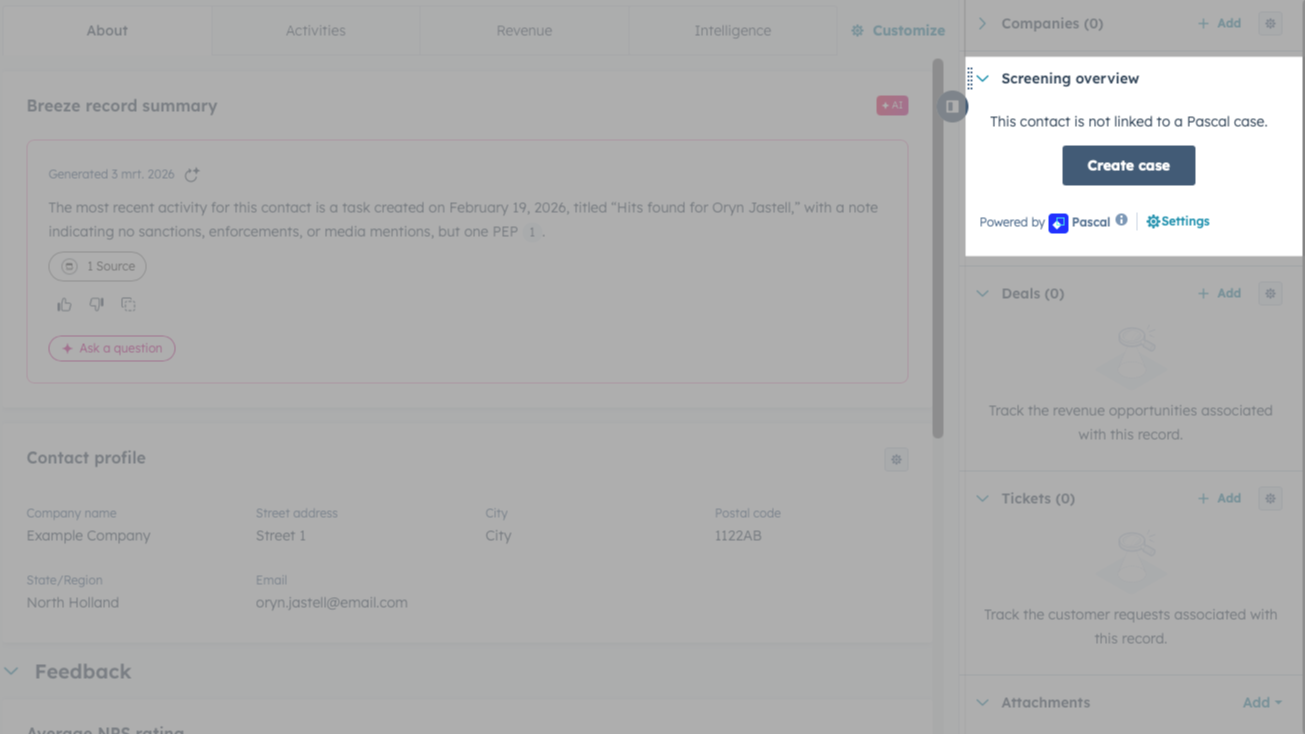Open Contact profile gear settings

pos(896,460)
